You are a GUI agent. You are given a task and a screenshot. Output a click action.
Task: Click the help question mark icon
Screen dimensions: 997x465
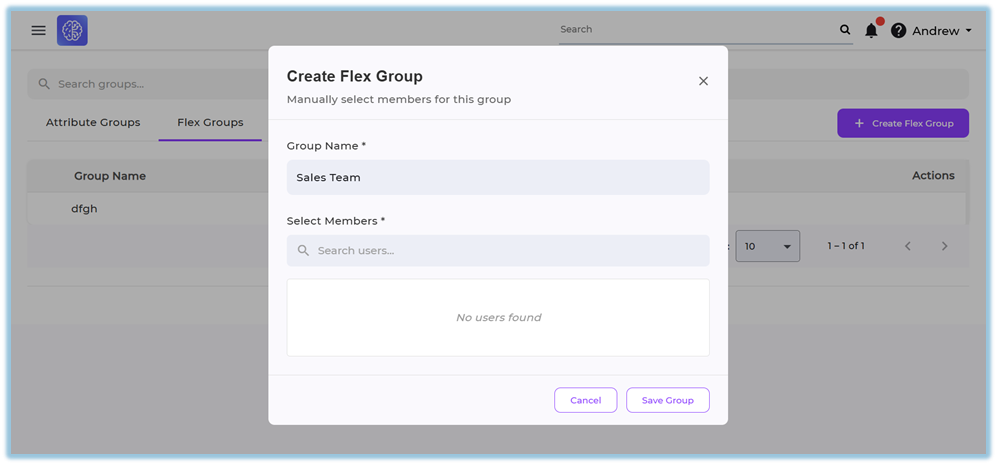(898, 31)
